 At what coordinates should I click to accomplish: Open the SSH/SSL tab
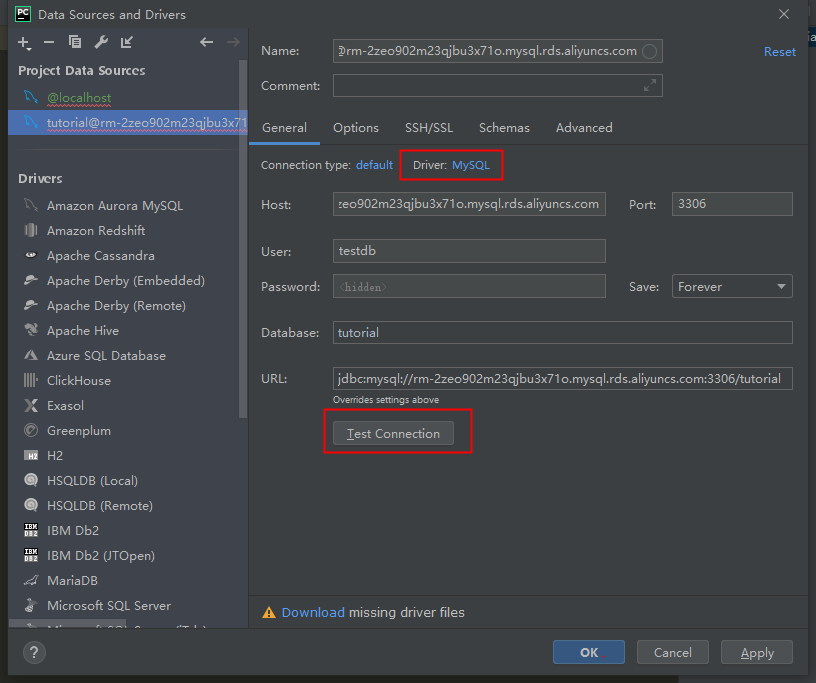pos(429,128)
